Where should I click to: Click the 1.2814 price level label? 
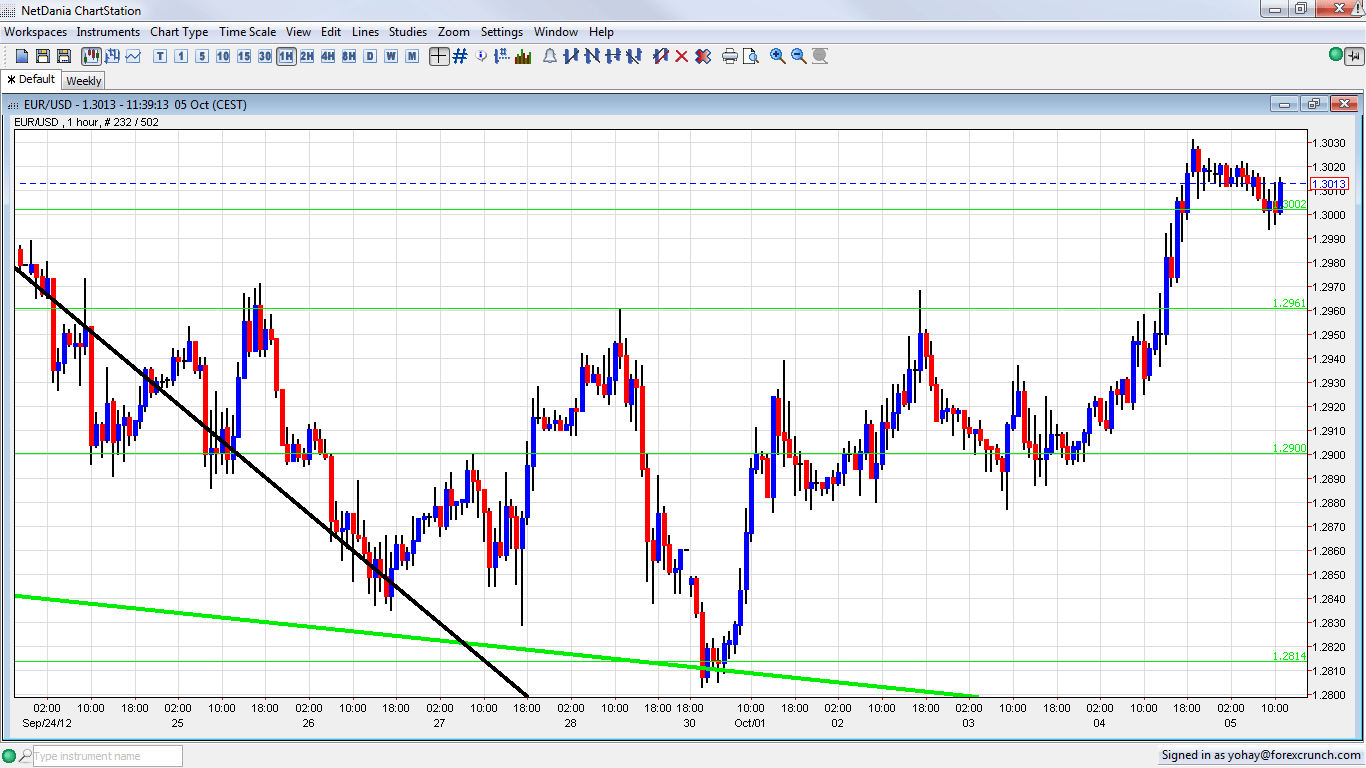[1289, 656]
